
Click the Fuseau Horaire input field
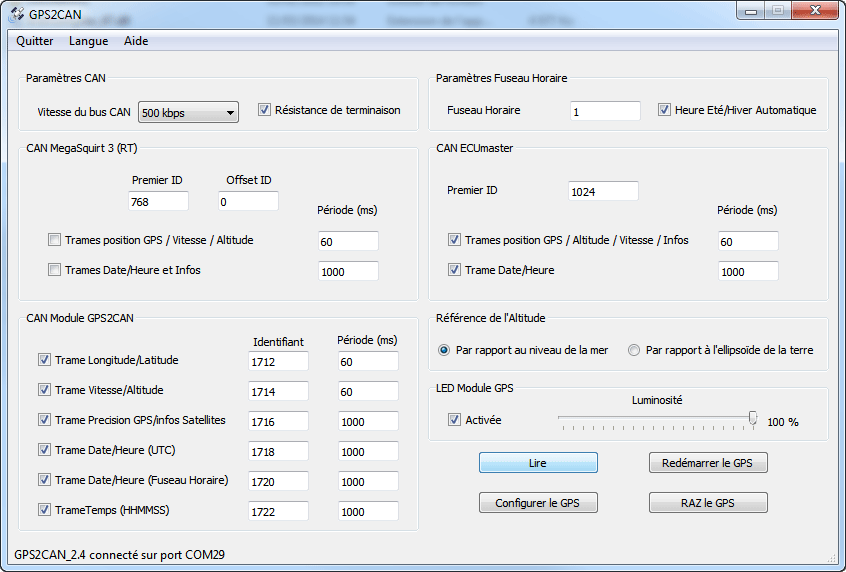click(x=605, y=111)
